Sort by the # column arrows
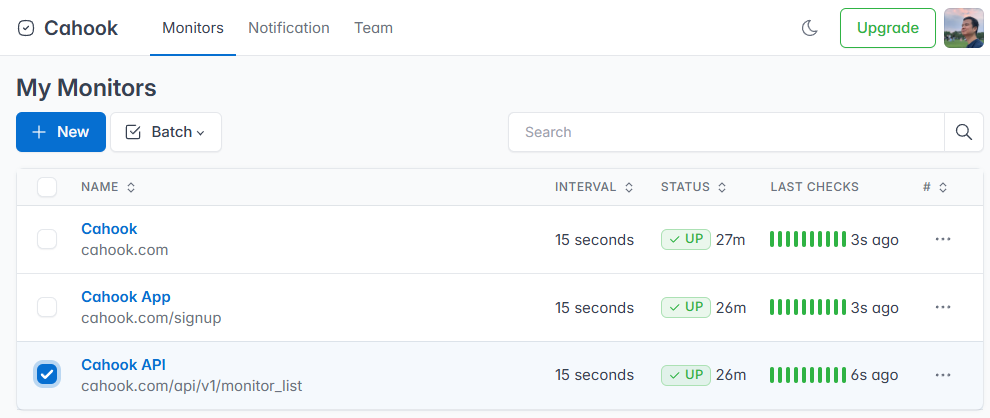This screenshot has height=418, width=990. (943, 188)
